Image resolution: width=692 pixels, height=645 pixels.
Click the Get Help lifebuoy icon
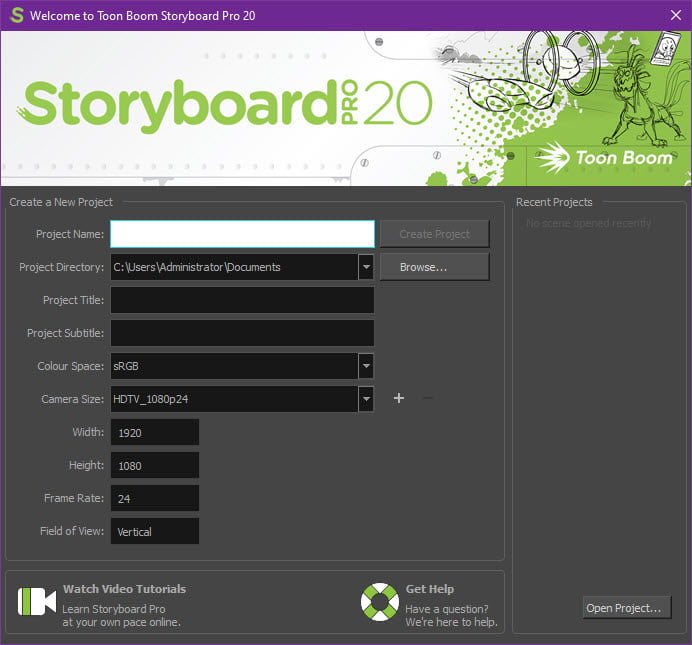click(380, 602)
